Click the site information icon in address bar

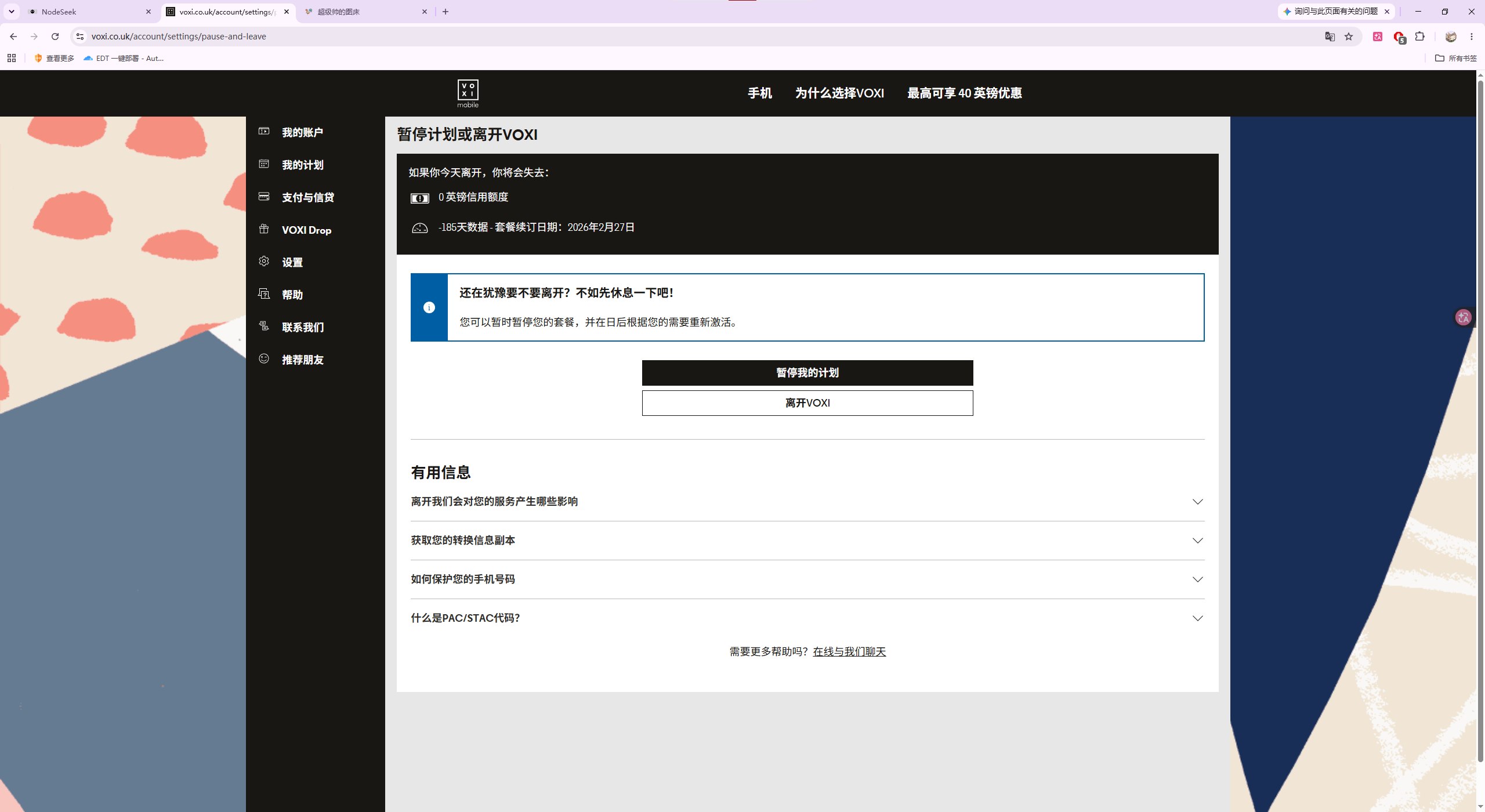click(80, 37)
